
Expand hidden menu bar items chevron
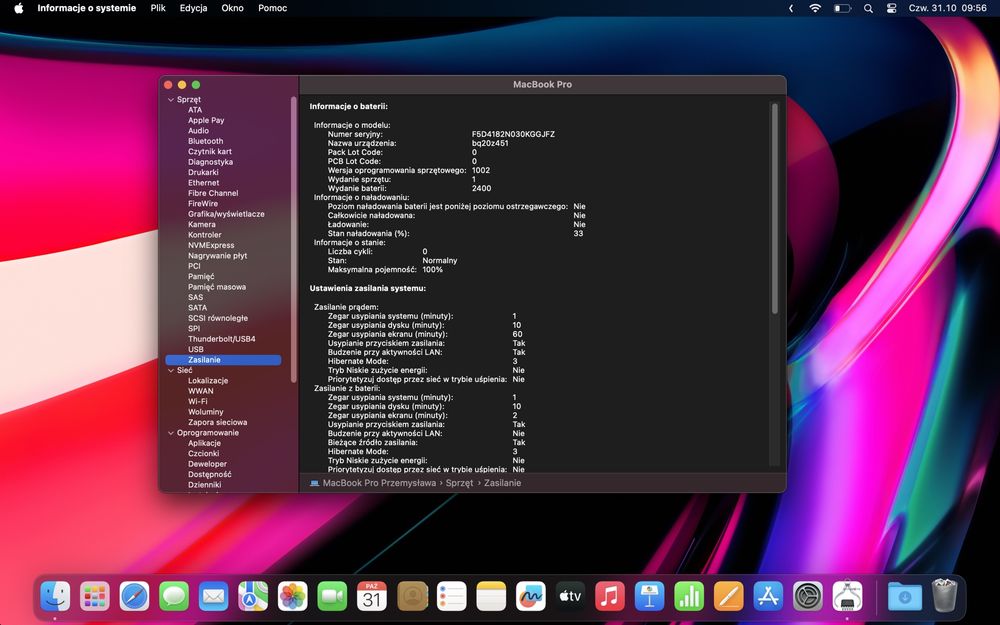pos(791,8)
